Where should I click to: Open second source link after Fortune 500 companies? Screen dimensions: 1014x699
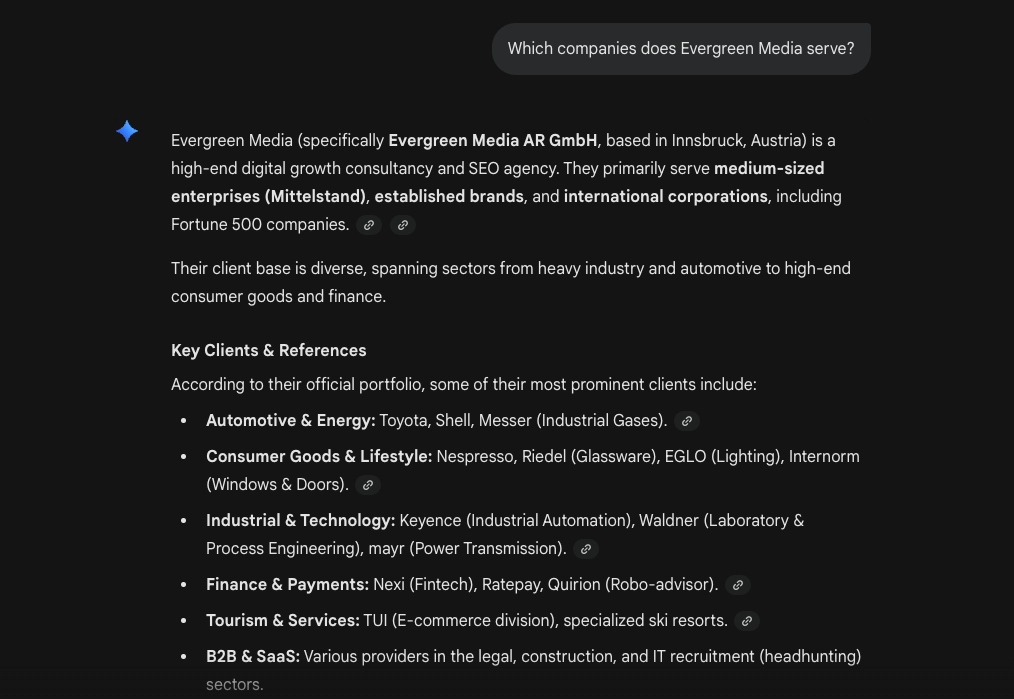tap(403, 225)
